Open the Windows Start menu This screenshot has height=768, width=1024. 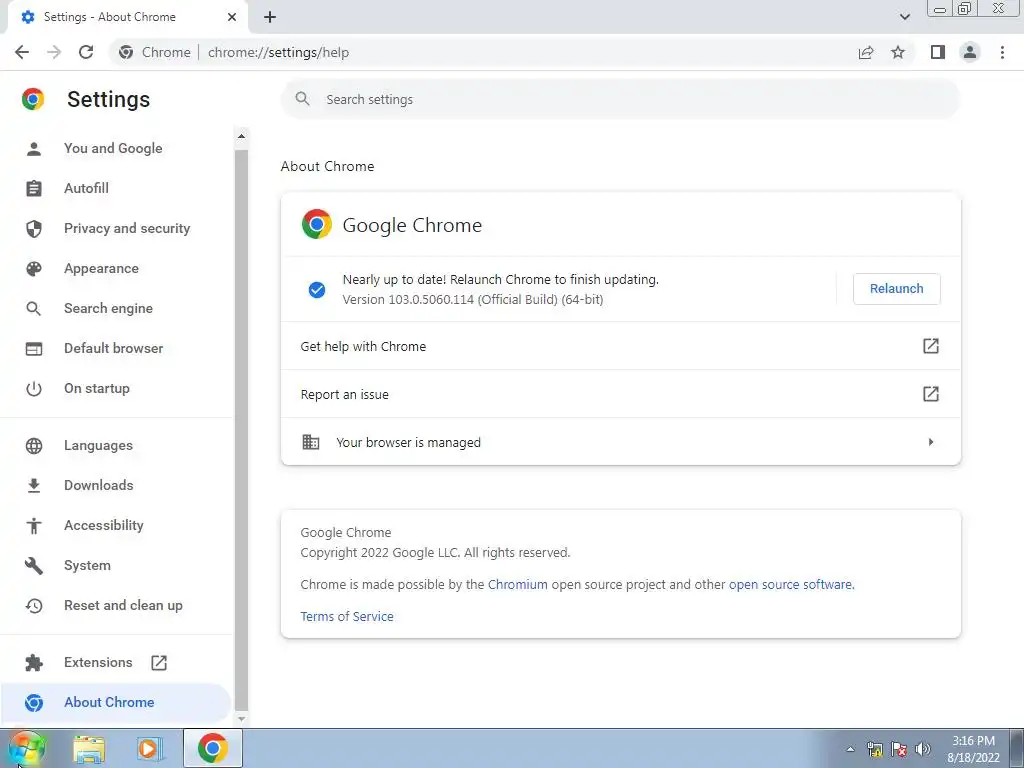point(27,748)
